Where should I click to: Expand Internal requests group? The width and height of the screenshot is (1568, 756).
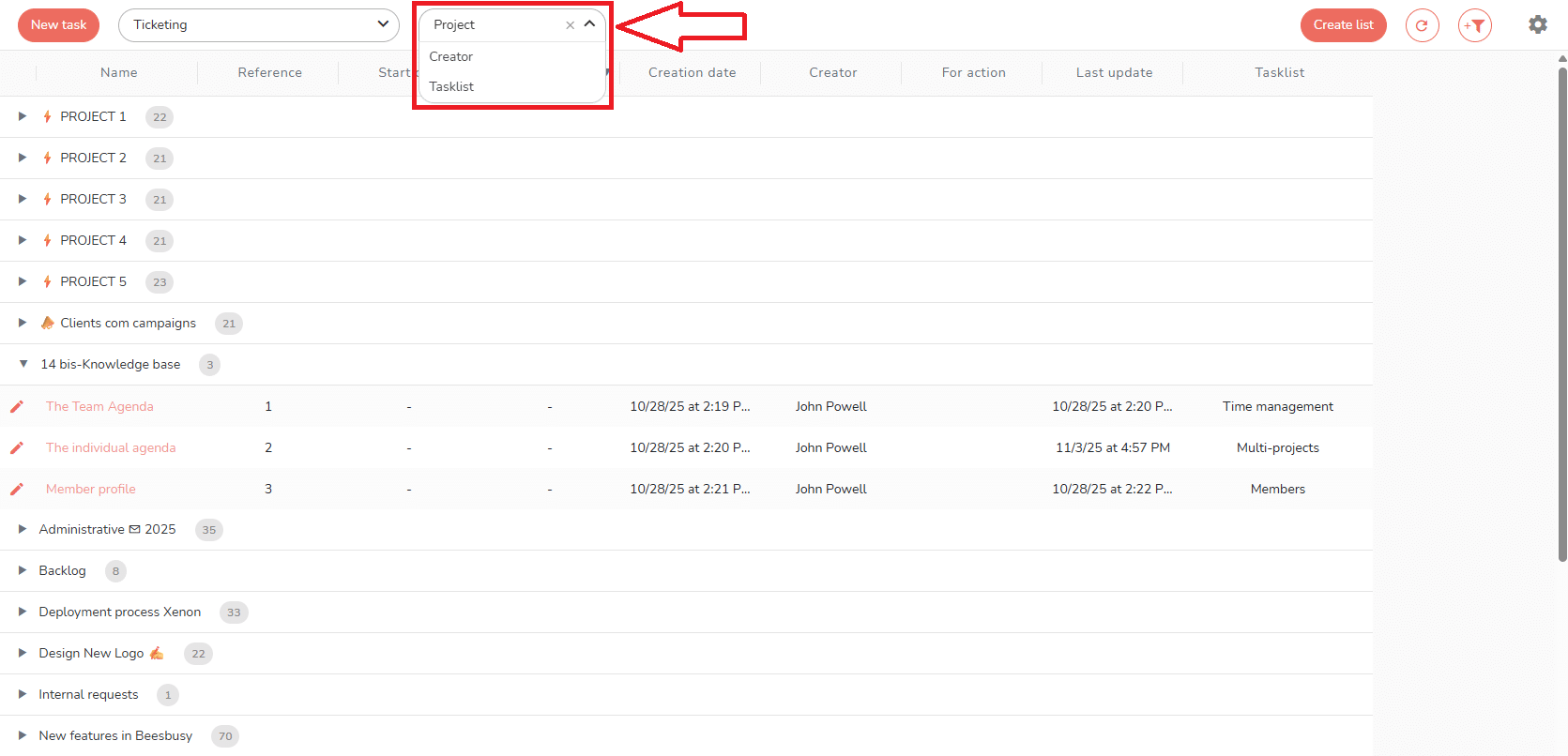click(23, 694)
